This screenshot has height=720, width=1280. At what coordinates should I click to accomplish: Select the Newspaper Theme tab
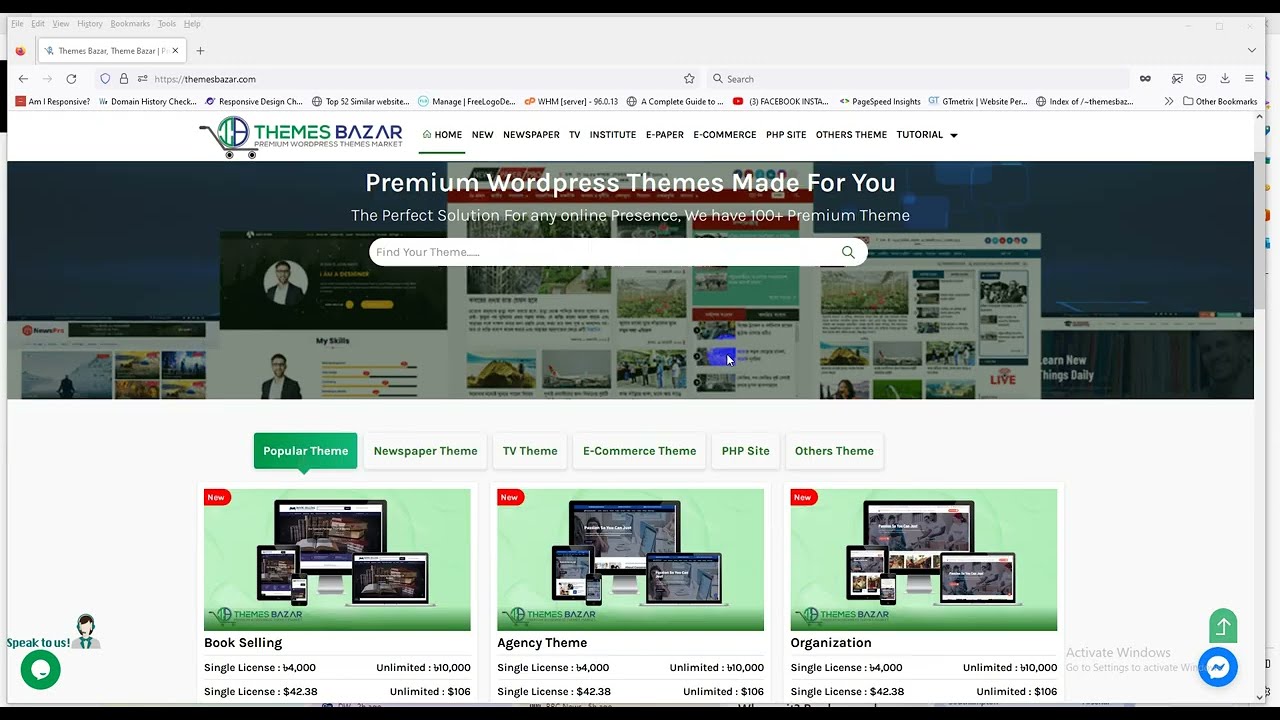(425, 451)
